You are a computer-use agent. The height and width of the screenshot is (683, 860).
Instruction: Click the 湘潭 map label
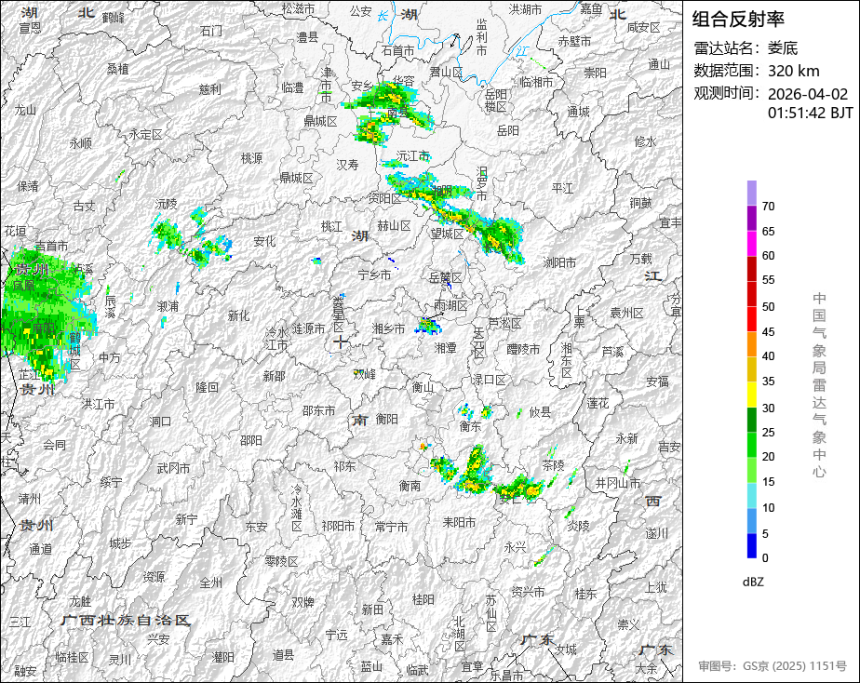[x=445, y=348]
